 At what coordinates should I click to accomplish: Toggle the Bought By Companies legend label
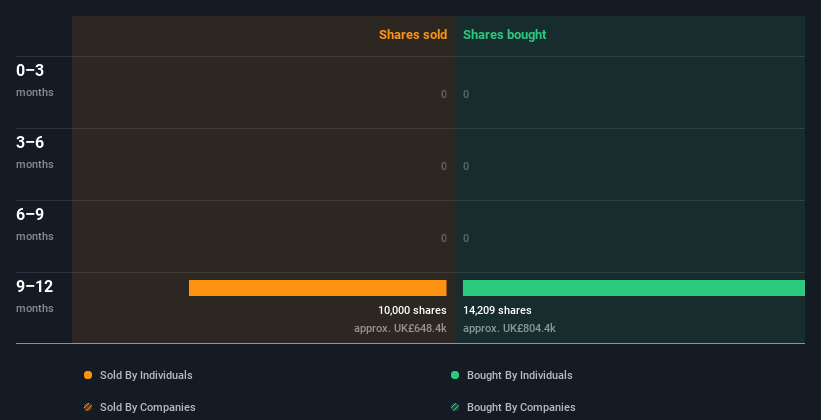click(x=521, y=407)
